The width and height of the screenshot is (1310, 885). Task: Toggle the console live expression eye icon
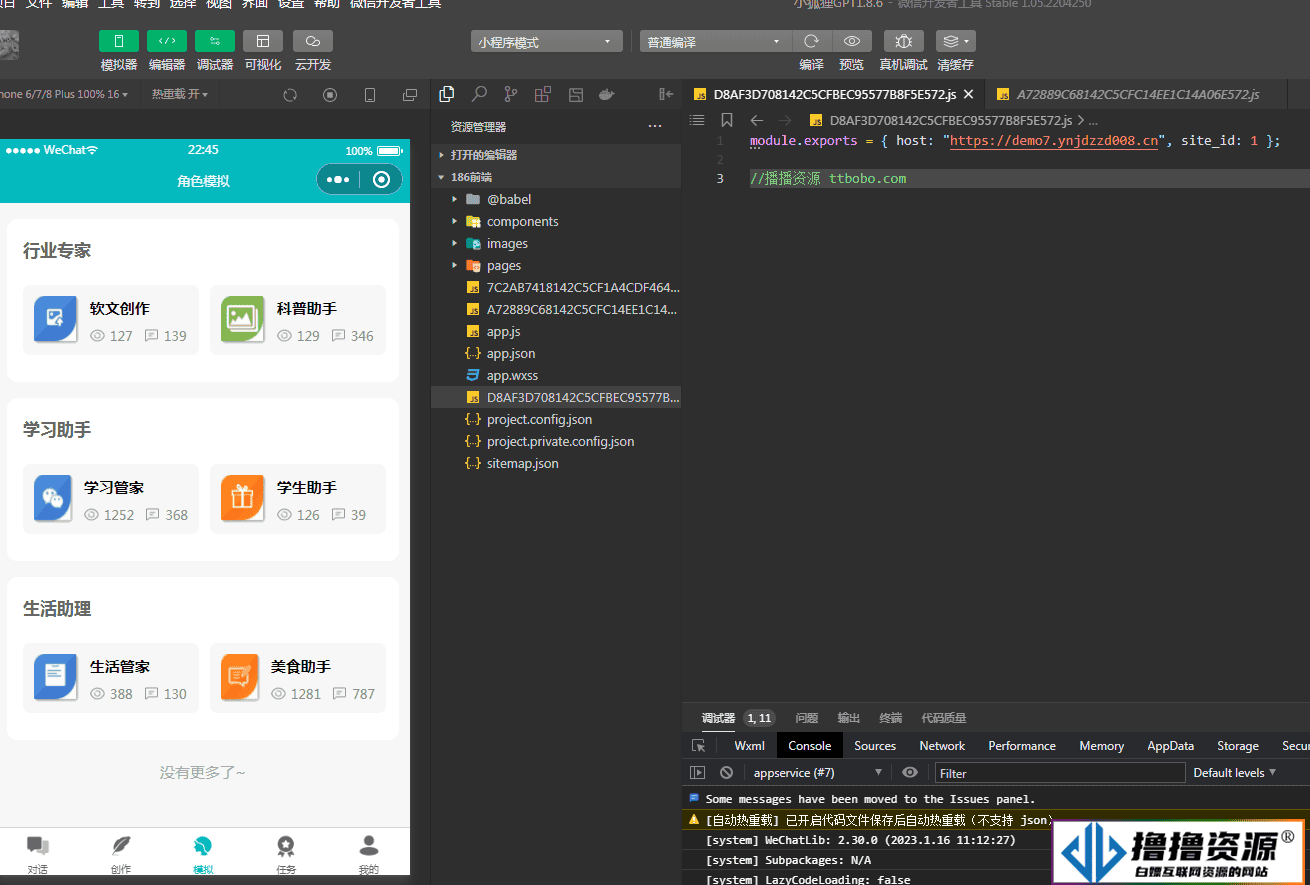point(909,773)
